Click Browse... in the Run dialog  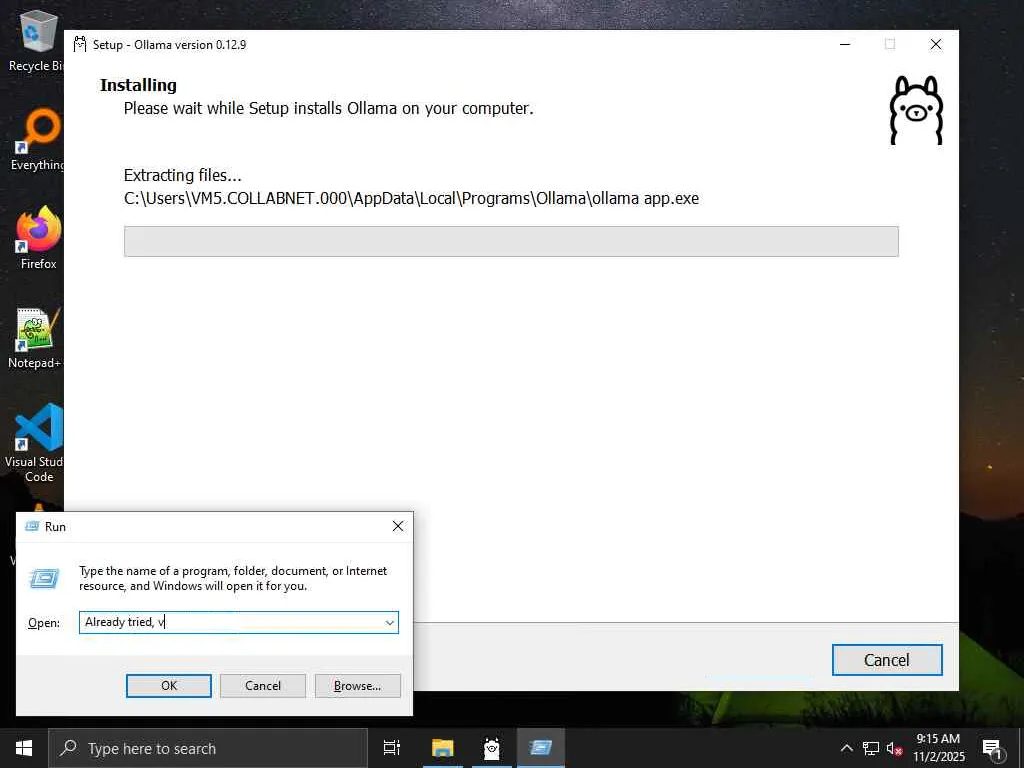(x=357, y=686)
